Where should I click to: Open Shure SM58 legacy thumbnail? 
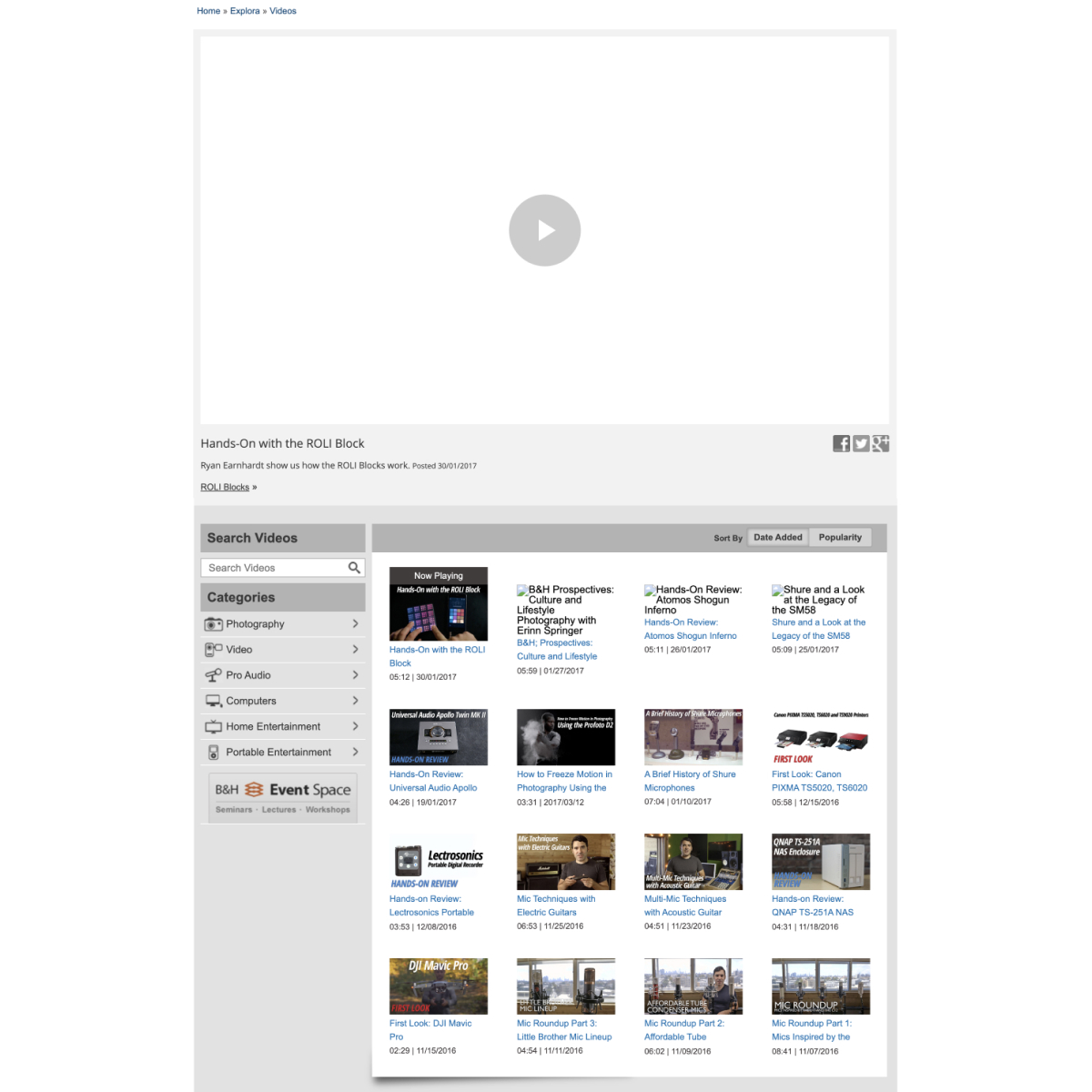pos(819,600)
